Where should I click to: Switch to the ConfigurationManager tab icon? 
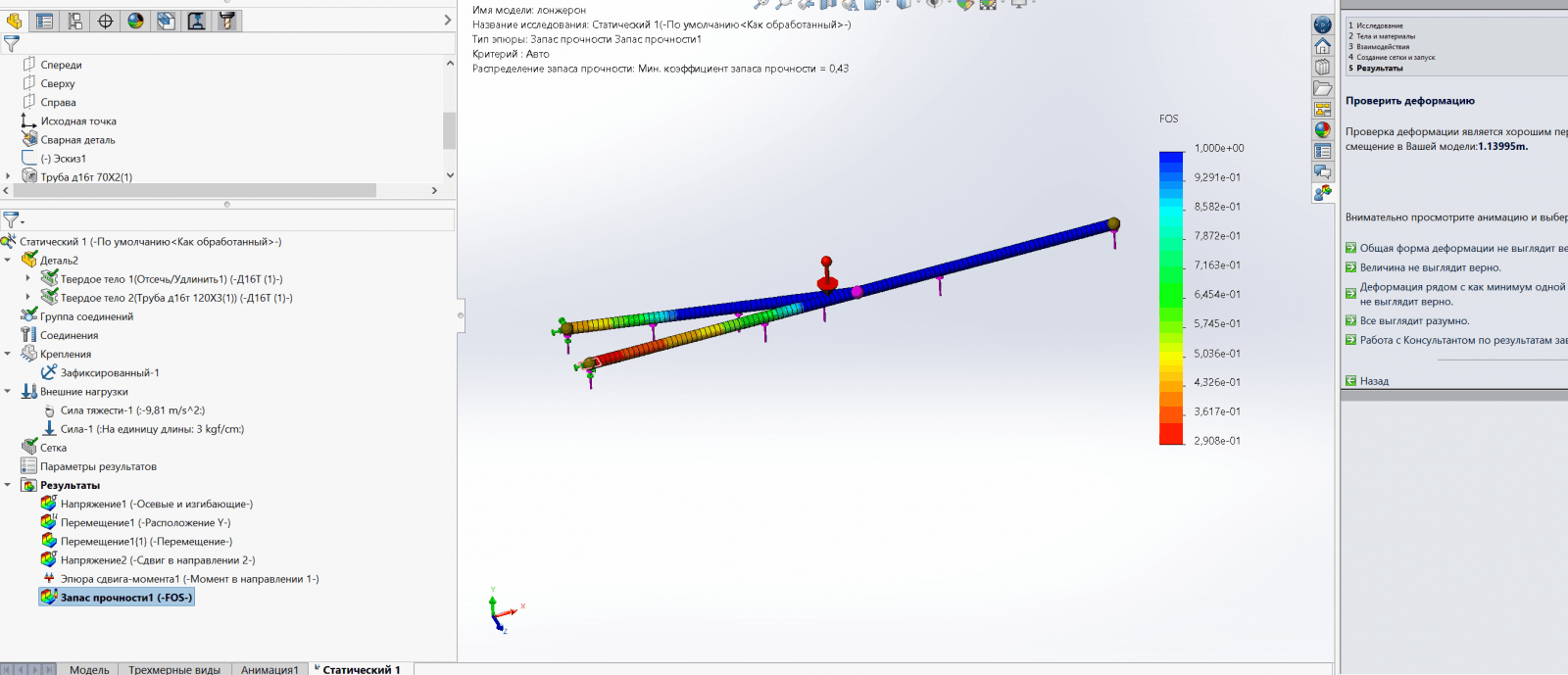[75, 21]
